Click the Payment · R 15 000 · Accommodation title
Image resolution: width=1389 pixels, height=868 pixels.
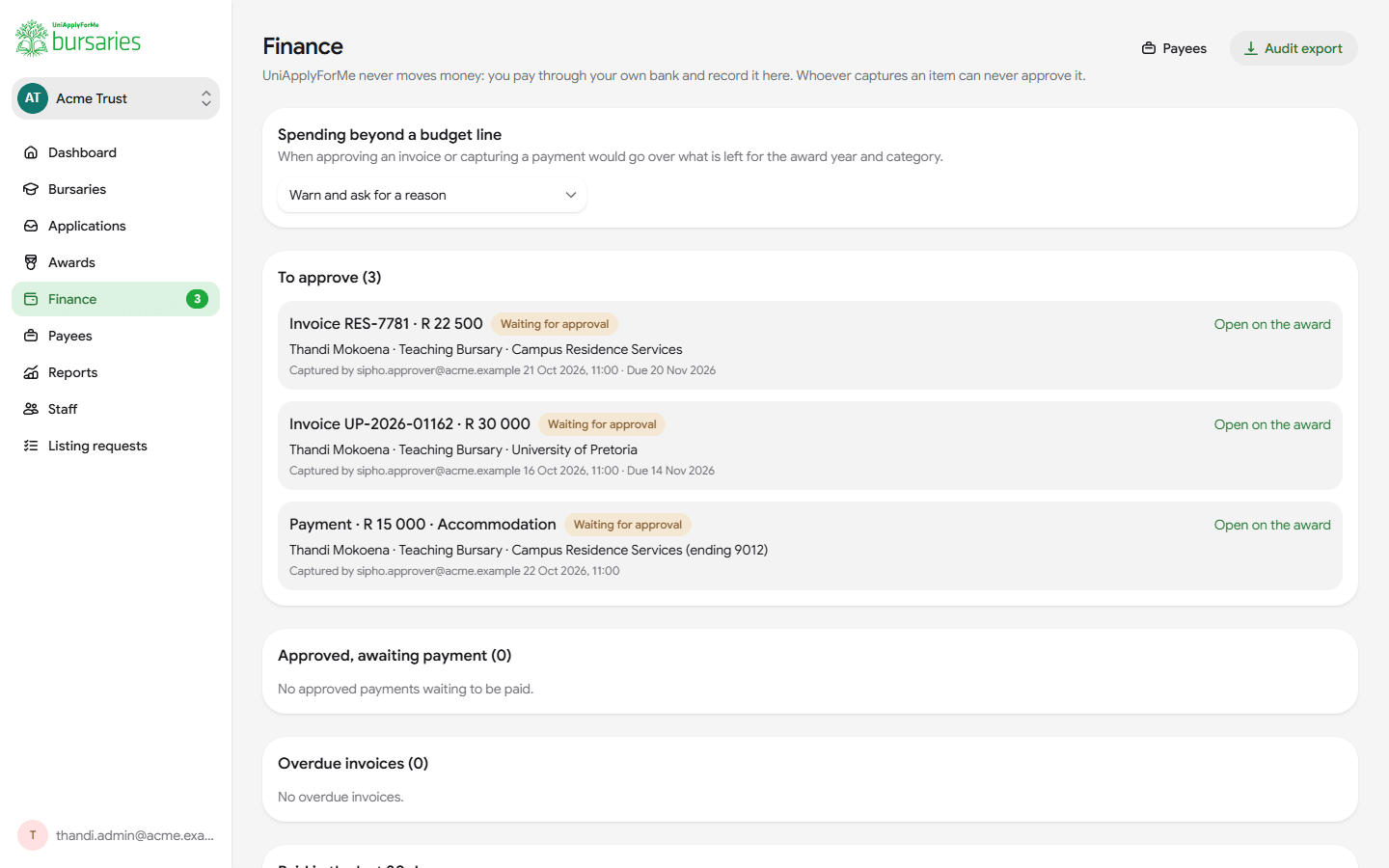422,525
